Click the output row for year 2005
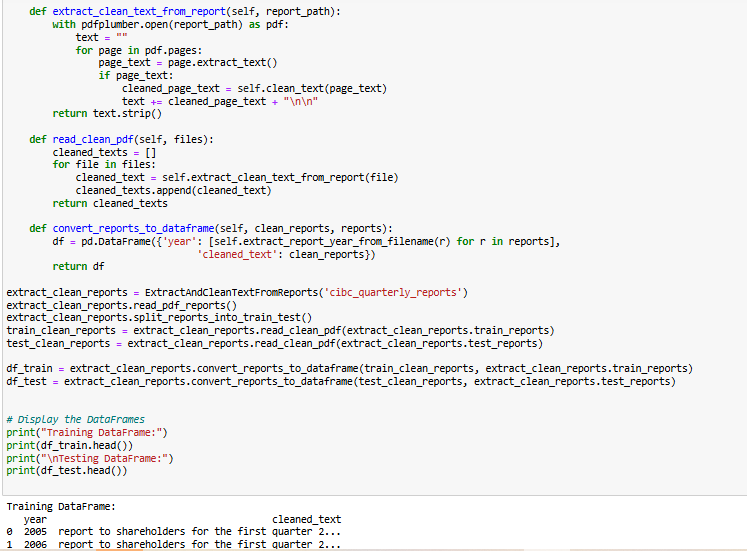The height and width of the screenshot is (551, 747). click(x=173, y=531)
